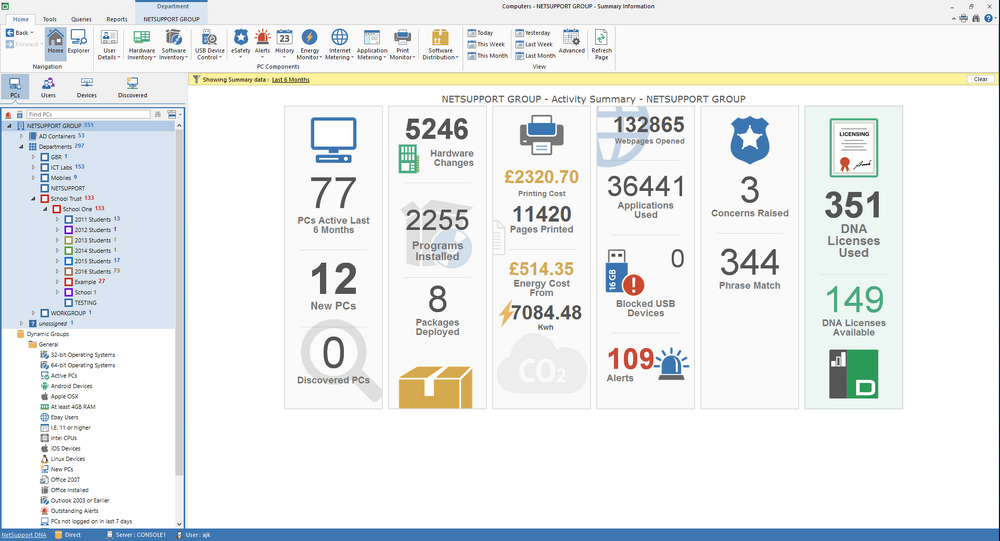Clear the summary data filter
Viewport: 1000px width, 541px height.
coord(981,79)
